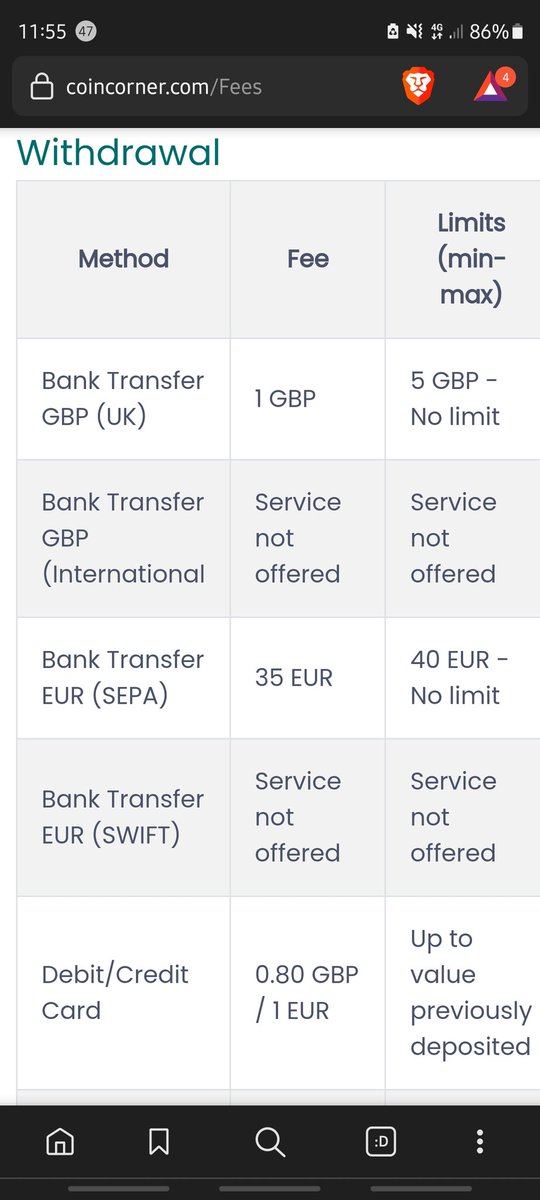Tap the search magnifier icon
Screen dimensions: 540x1200
(x=270, y=1141)
